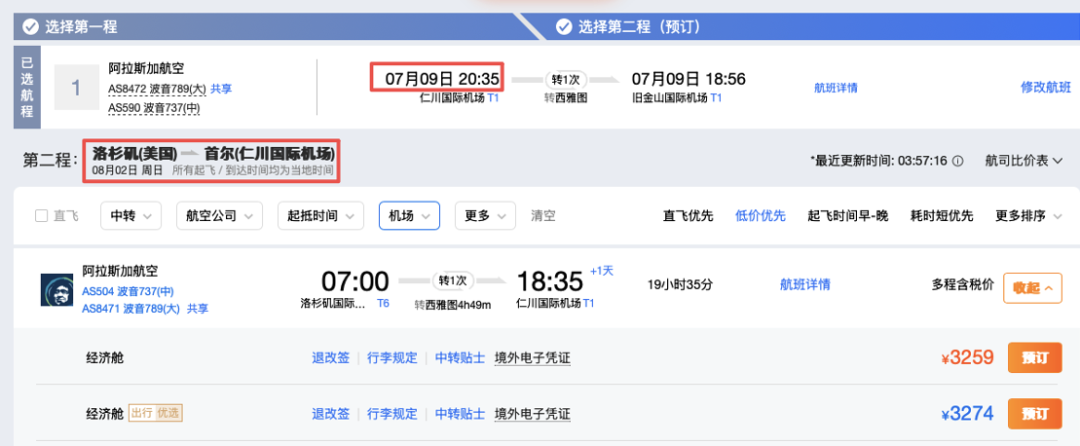Open the 更多 filter dropdown
Image resolution: width=1080 pixels, height=446 pixels.
tap(485, 215)
